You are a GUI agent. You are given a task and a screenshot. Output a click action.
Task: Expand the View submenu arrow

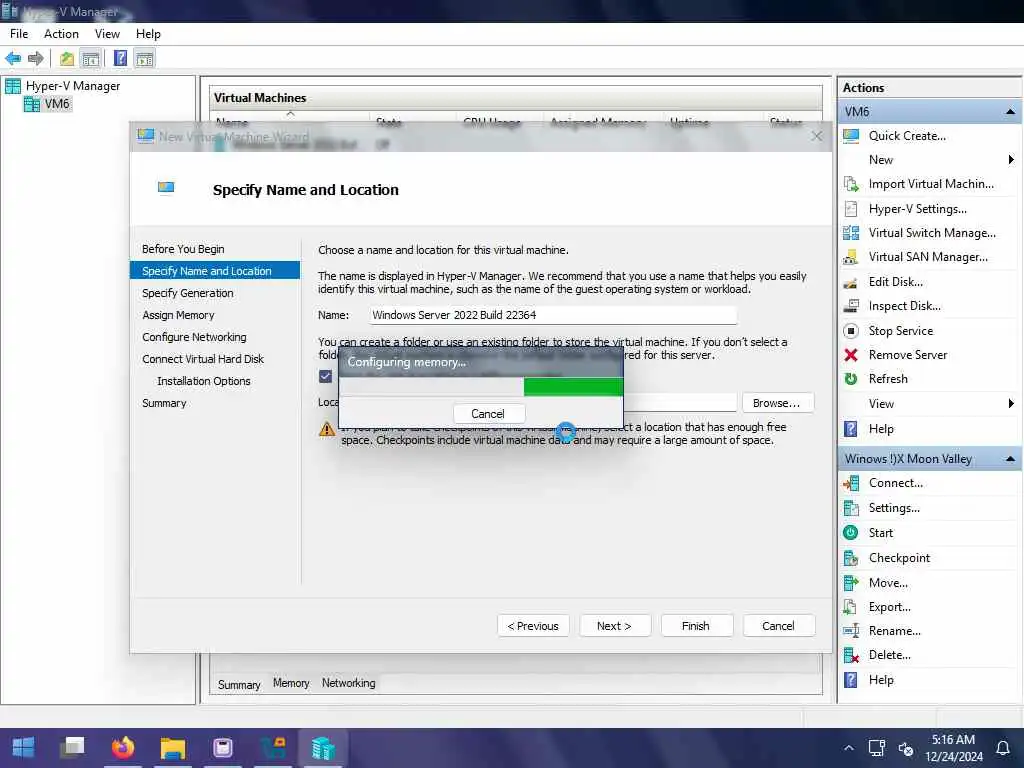coord(1011,404)
